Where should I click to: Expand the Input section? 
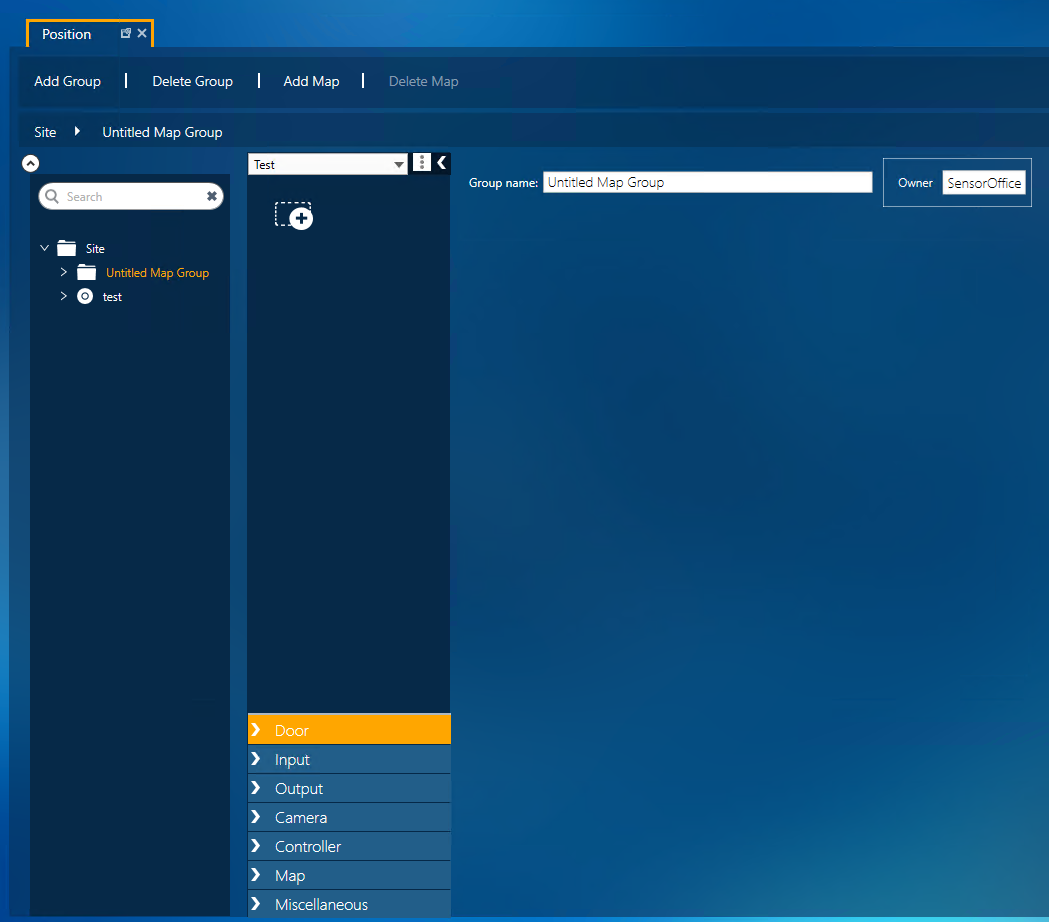[349, 759]
